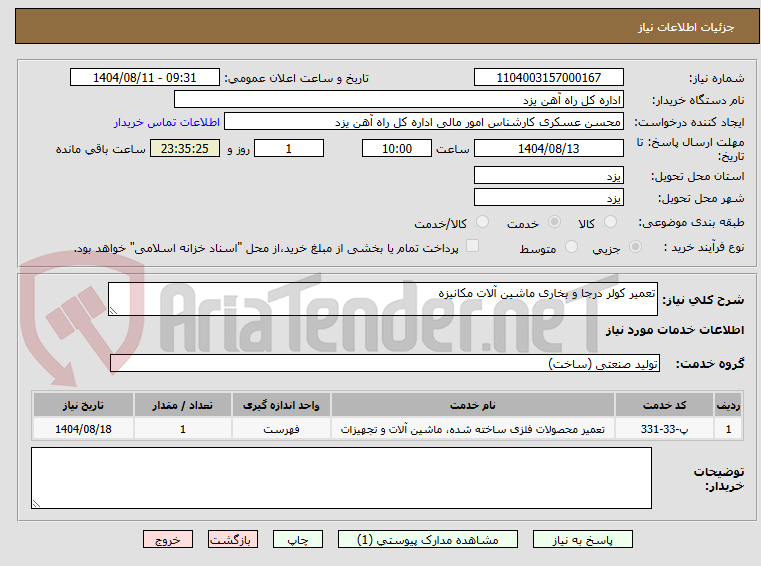Select the متوسط purchase type radio

pos(572,247)
